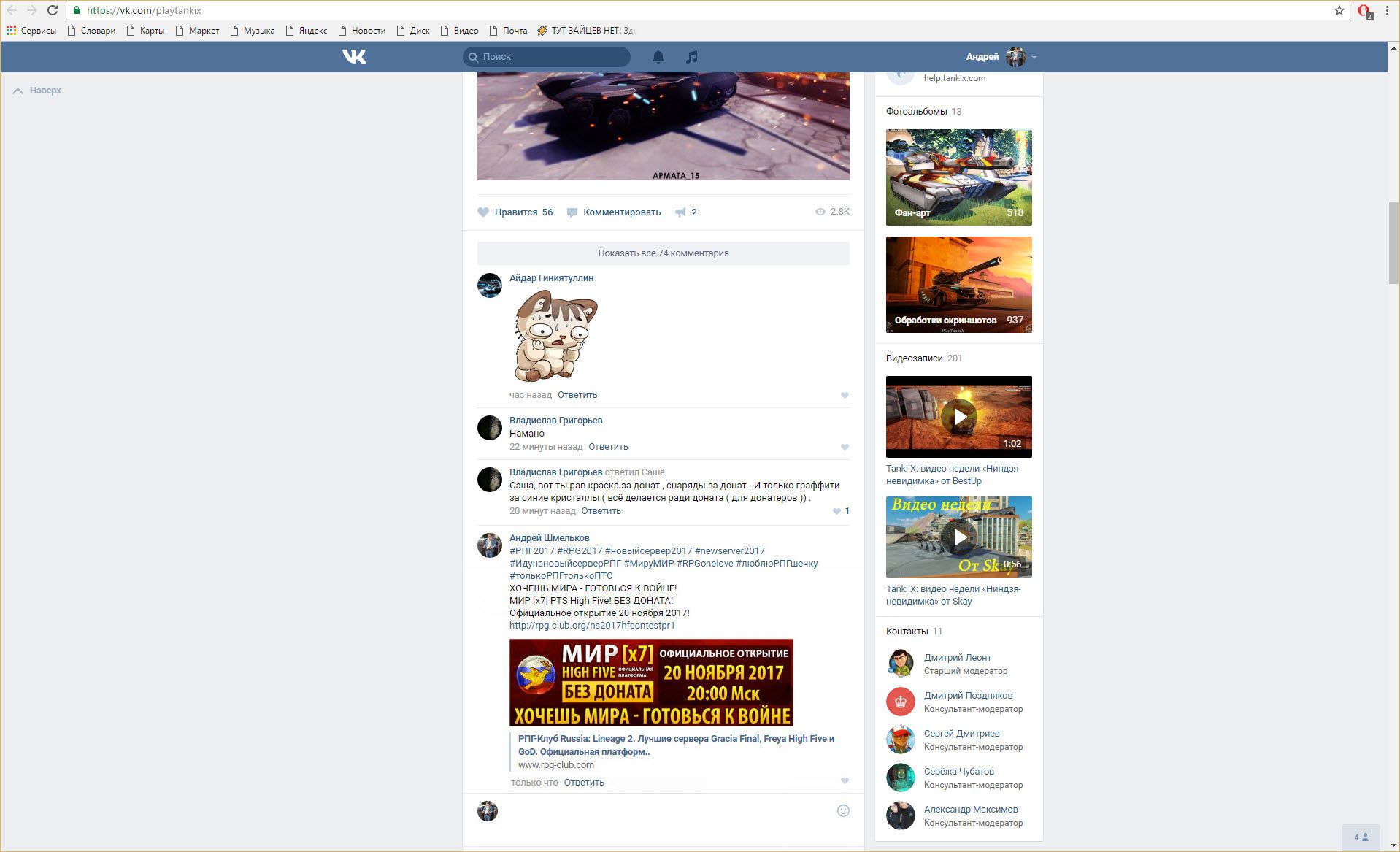Image resolution: width=1400 pixels, height=852 pixels.
Task: Open the music note player icon
Action: tap(691, 56)
